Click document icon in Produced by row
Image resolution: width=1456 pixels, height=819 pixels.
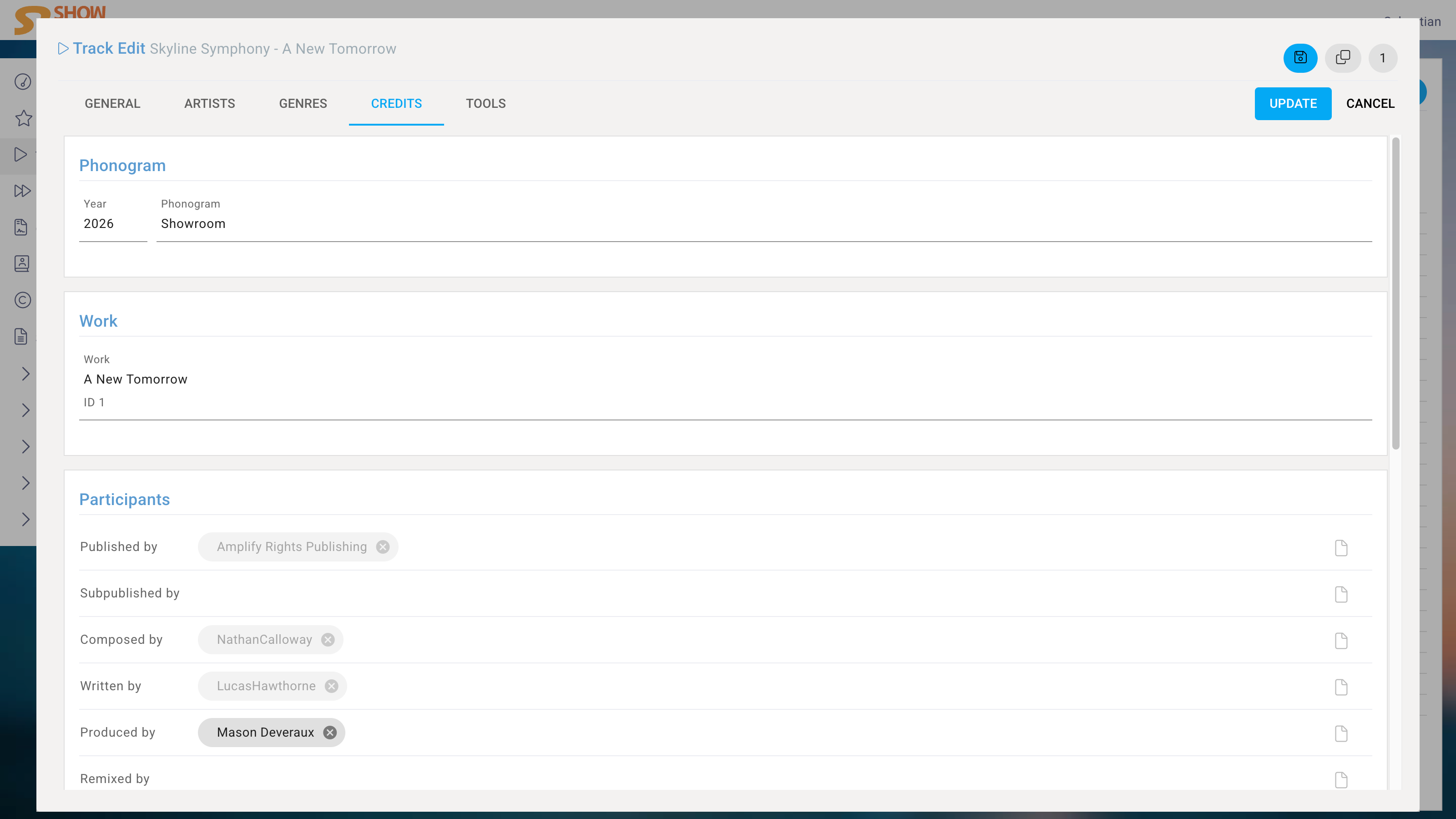pyautogui.click(x=1341, y=733)
